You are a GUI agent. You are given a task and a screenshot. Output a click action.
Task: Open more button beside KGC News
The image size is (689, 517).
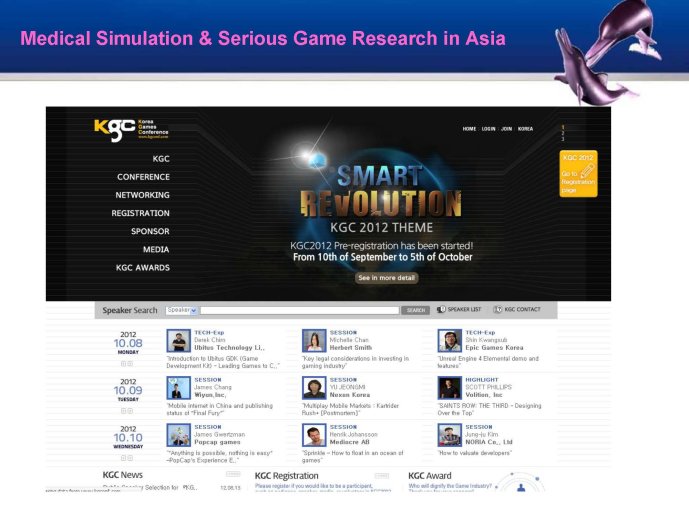(x=233, y=474)
